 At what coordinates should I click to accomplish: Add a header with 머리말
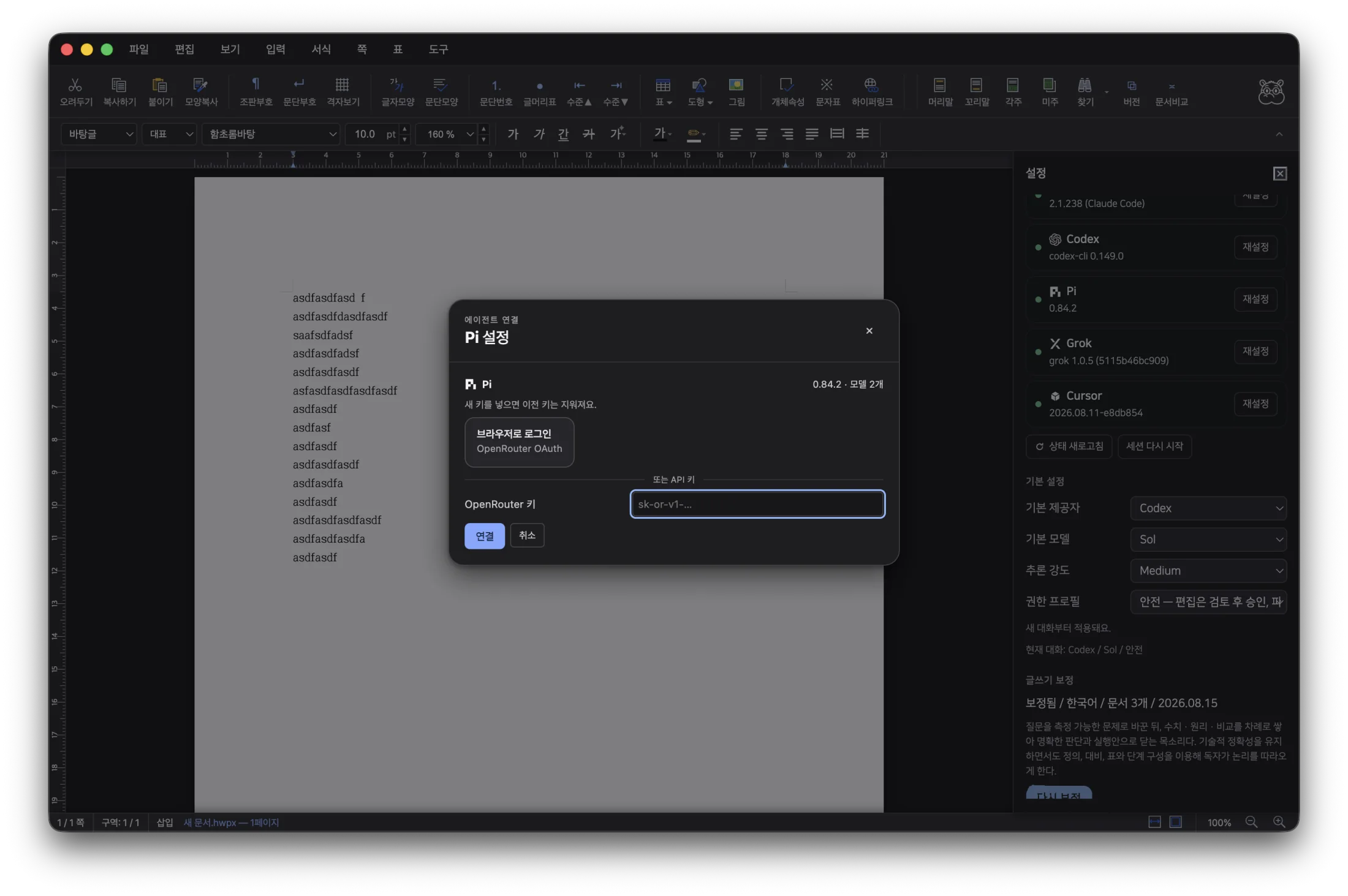click(x=940, y=91)
